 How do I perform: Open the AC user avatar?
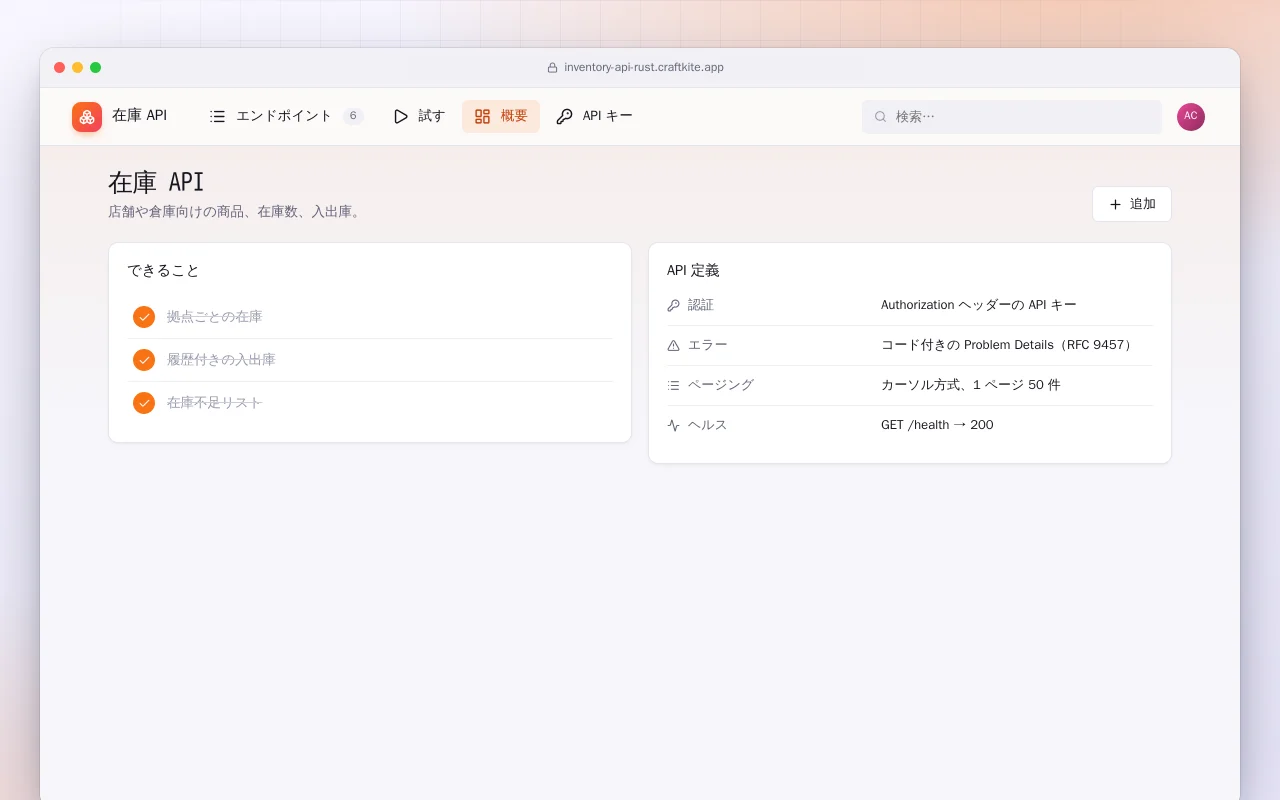pos(1191,117)
